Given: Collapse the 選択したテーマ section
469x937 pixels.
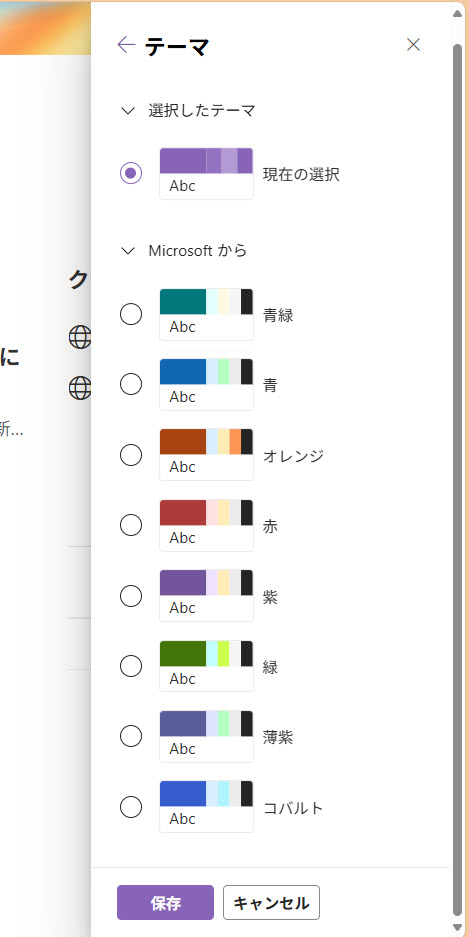Looking at the screenshot, I should (x=128, y=111).
